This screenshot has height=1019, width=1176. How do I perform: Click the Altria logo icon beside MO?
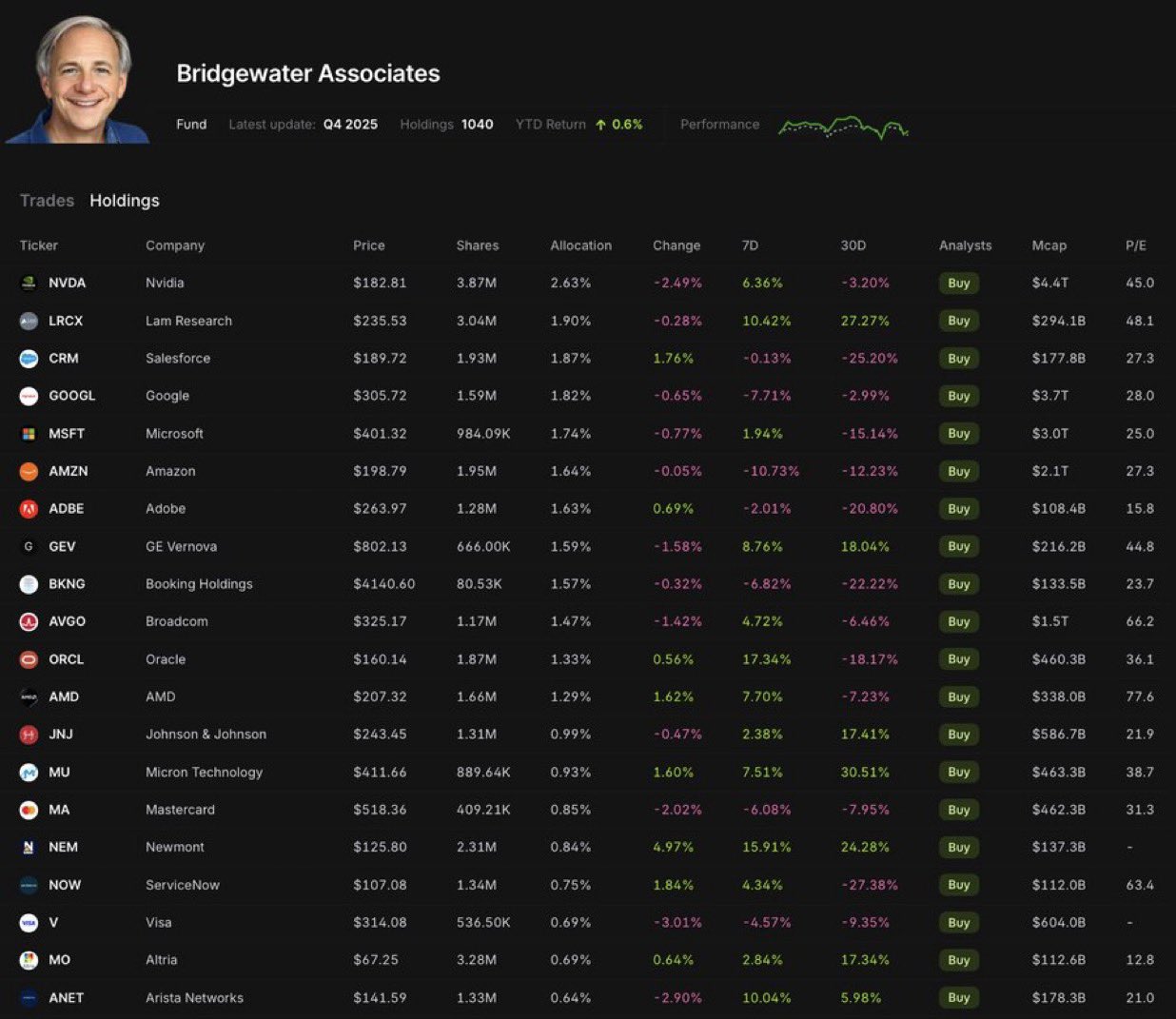pyautogui.click(x=29, y=960)
